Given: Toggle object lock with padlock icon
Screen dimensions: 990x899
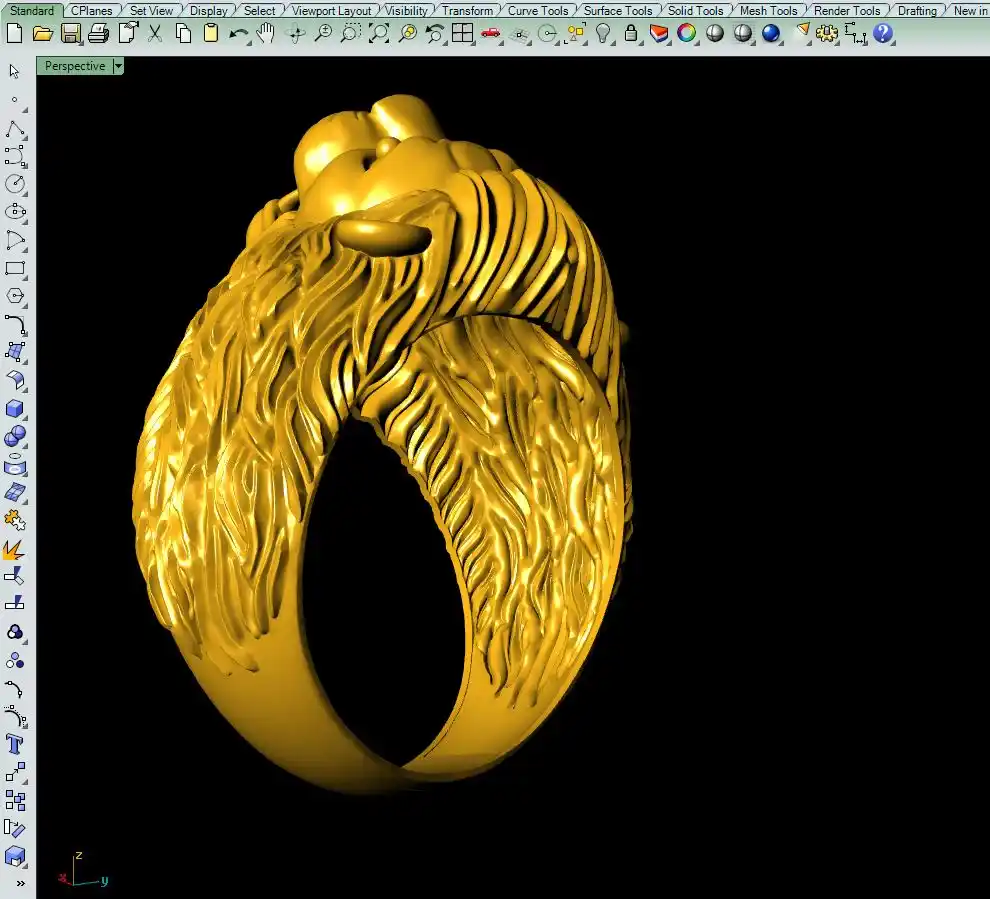Looking at the screenshot, I should (x=630, y=33).
